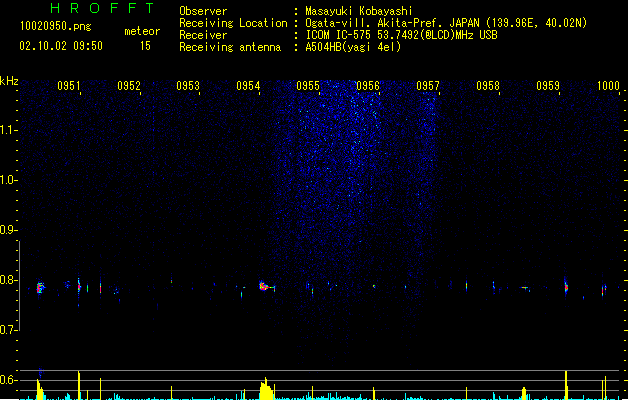Click the 0.8 kHz axis label

(7, 280)
